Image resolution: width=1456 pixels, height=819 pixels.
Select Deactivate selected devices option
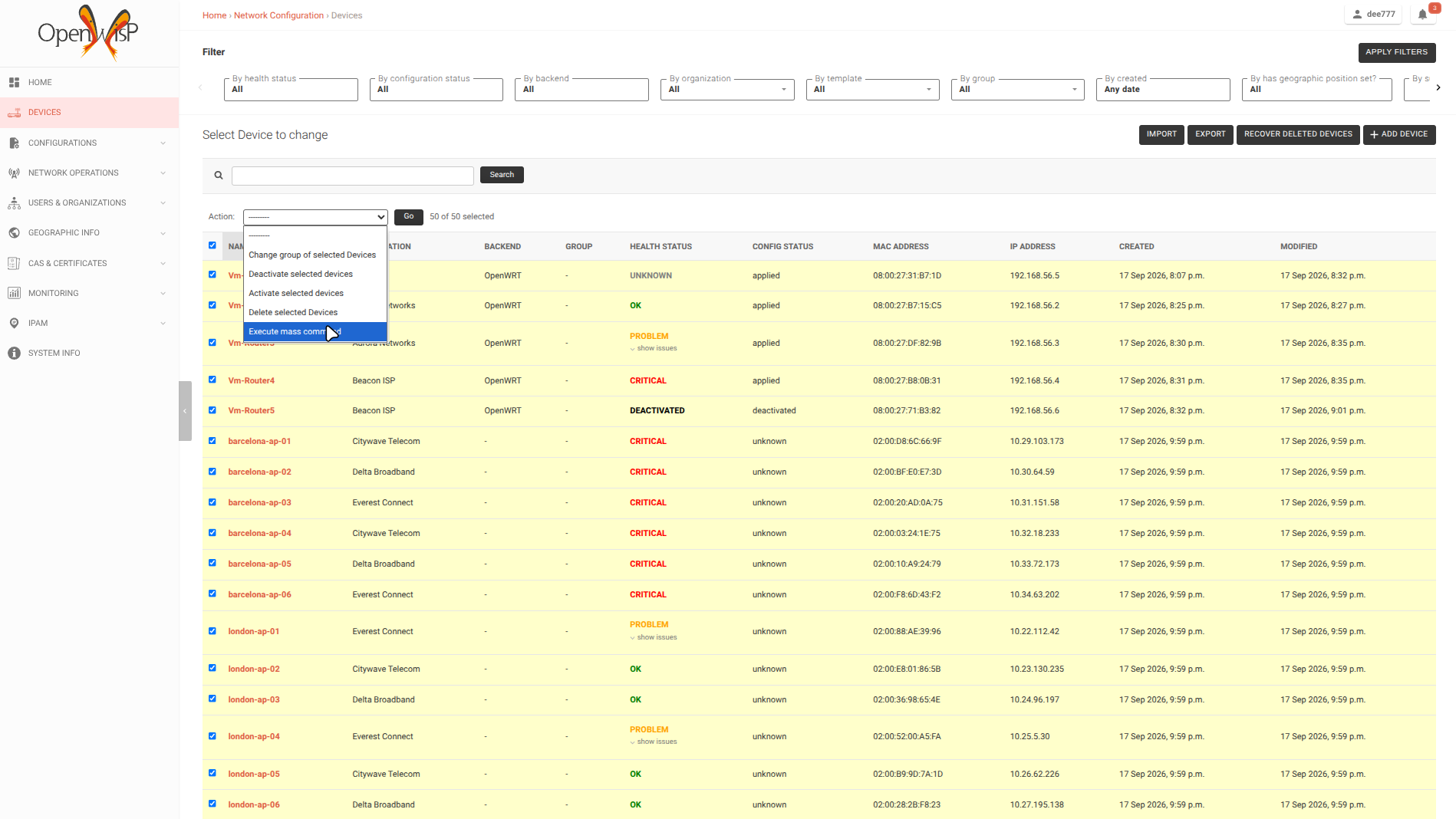[x=315, y=274]
